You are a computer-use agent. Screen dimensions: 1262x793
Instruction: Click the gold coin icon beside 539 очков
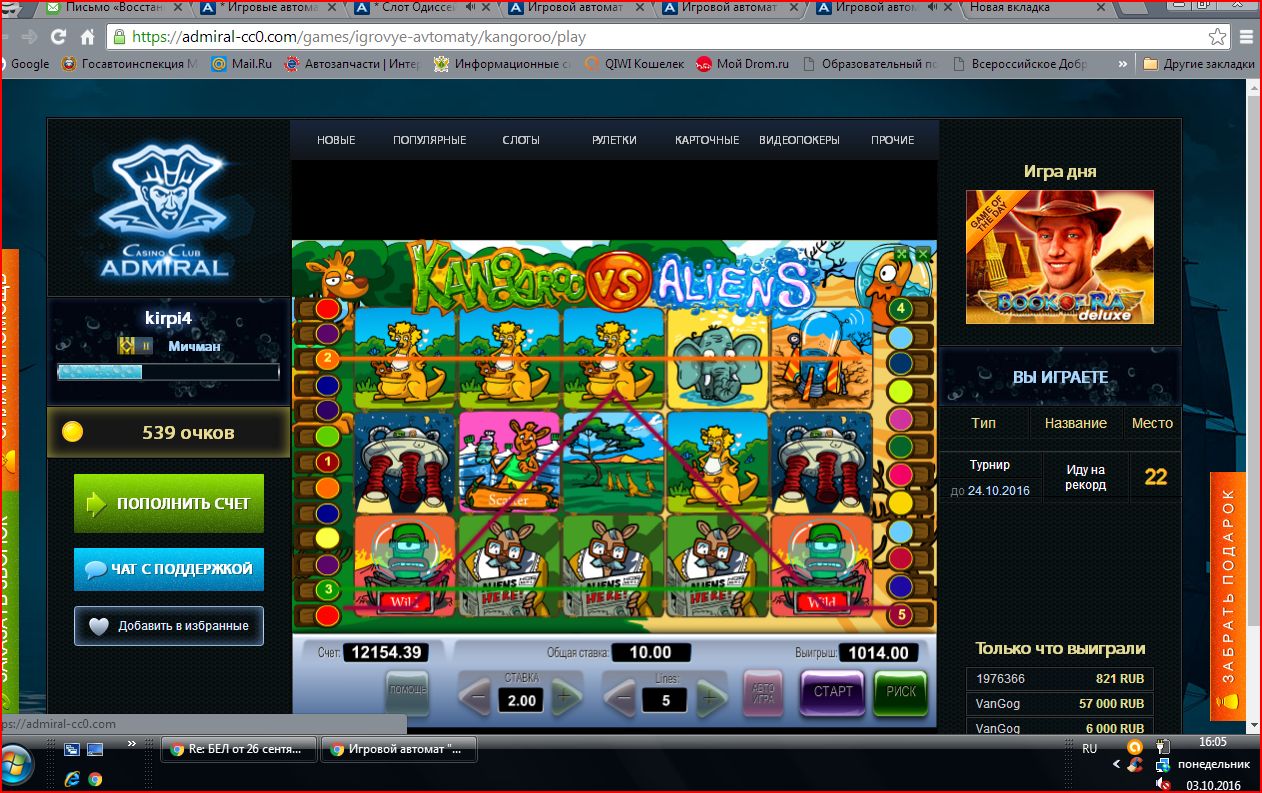tap(72, 432)
